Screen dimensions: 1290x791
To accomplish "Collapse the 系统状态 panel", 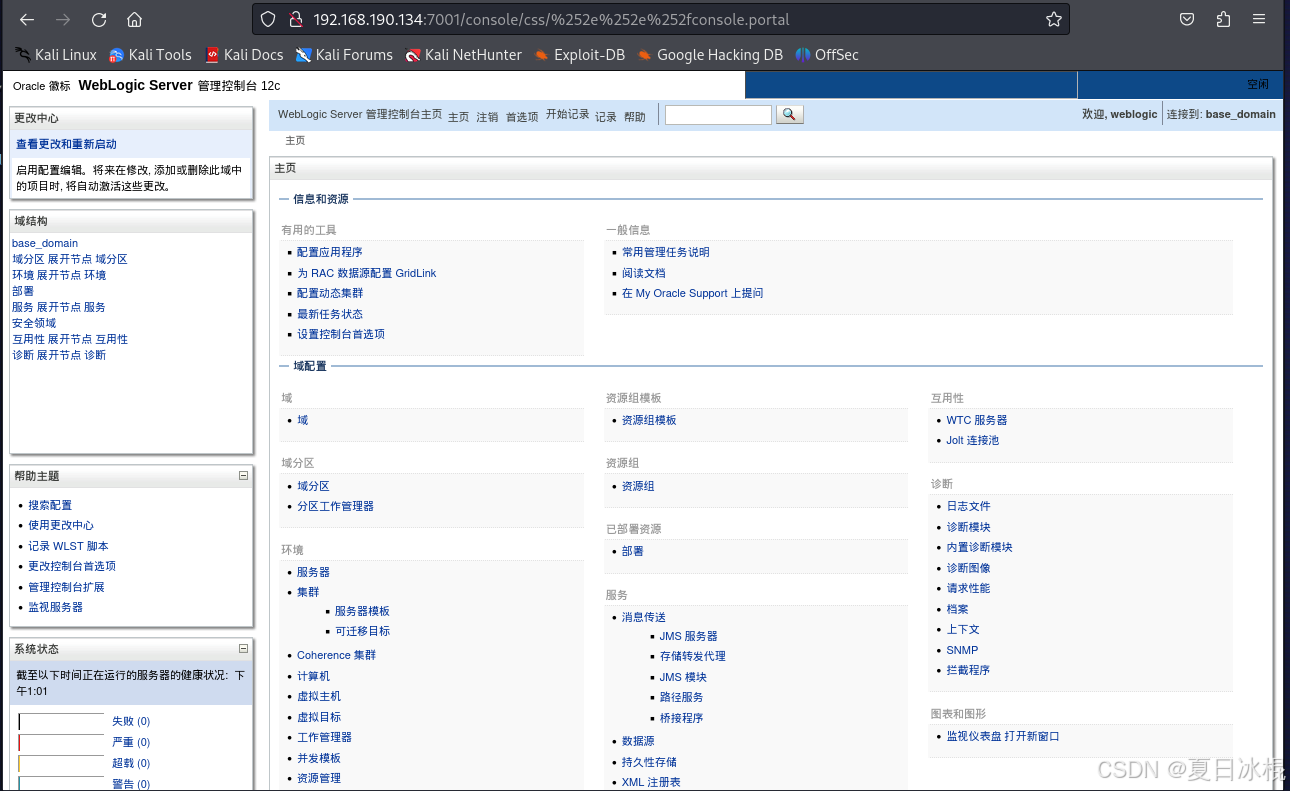I will (x=243, y=648).
